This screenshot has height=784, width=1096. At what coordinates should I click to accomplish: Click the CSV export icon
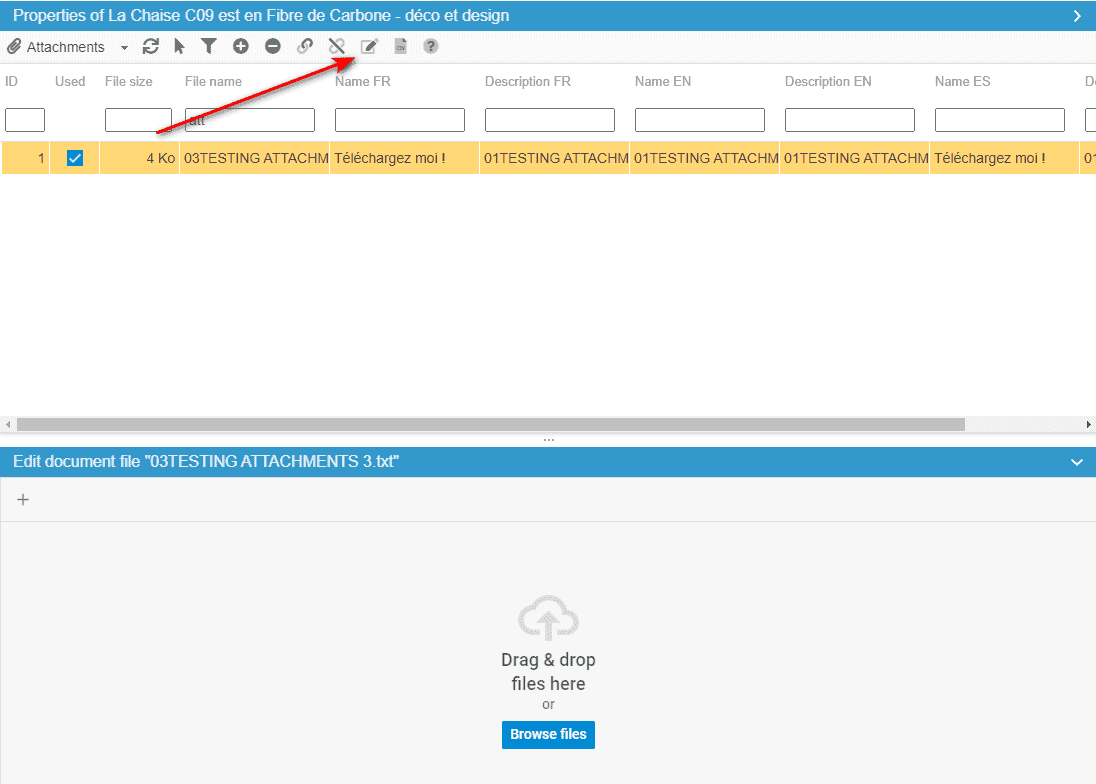[400, 47]
